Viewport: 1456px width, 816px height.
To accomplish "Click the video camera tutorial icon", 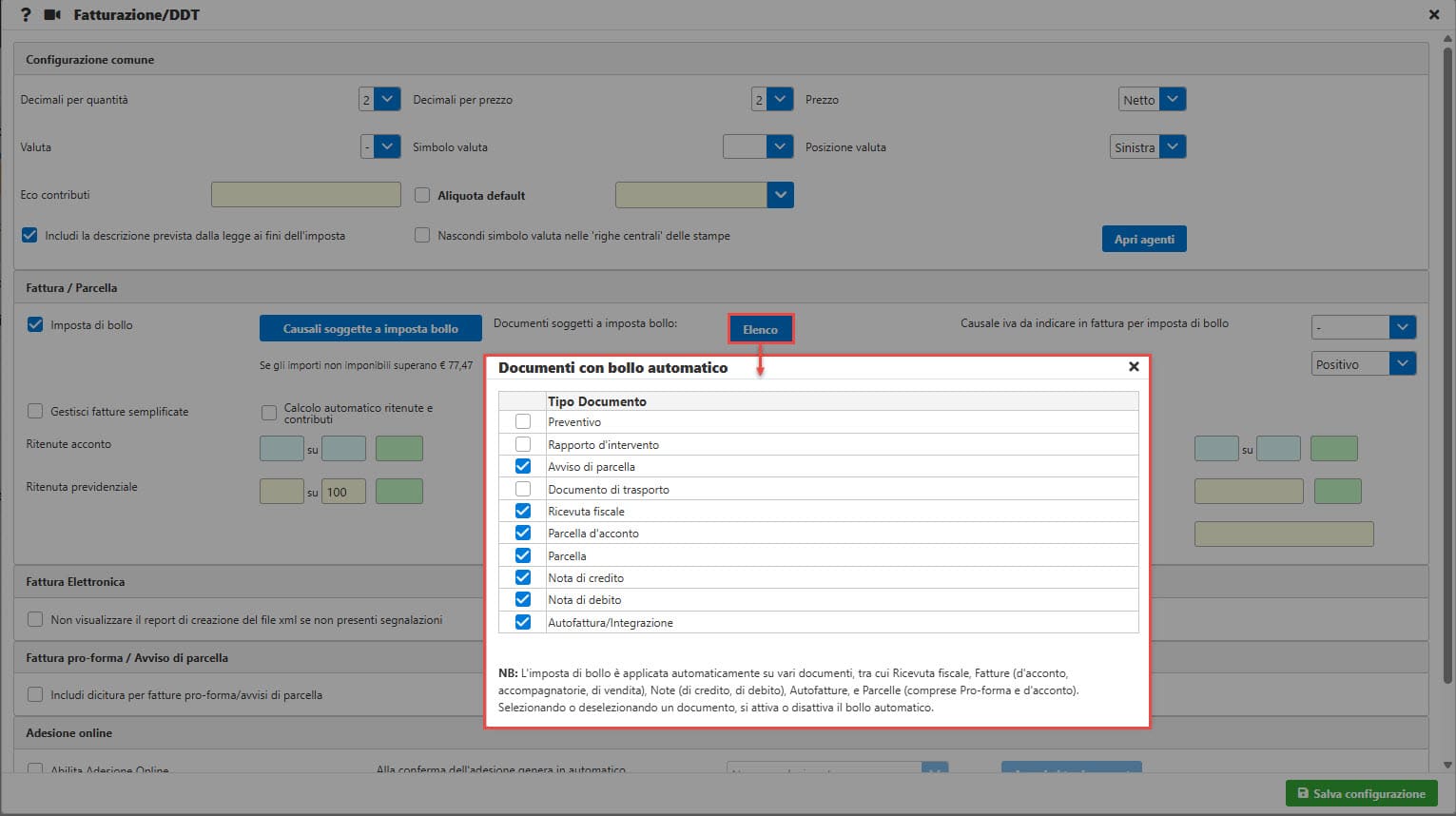I will coord(53,15).
